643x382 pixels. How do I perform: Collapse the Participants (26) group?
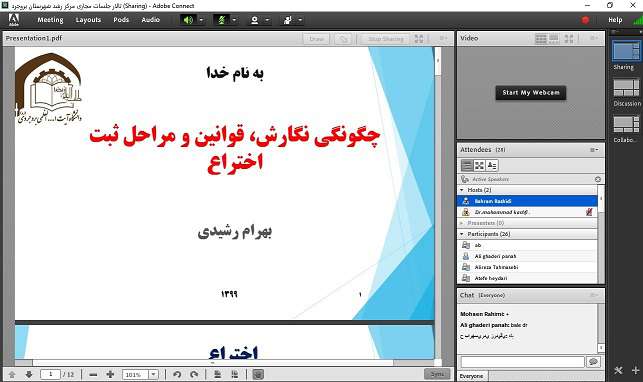[462, 234]
